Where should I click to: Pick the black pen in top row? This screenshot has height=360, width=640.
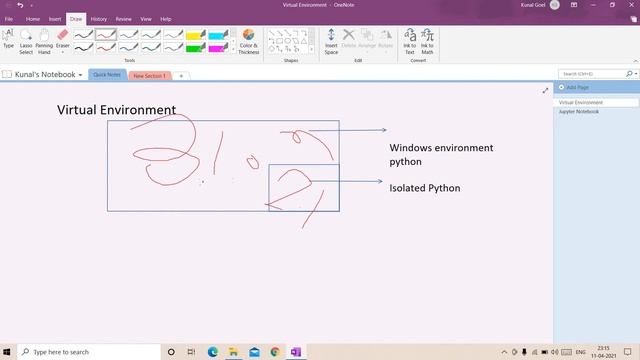pos(83,35)
